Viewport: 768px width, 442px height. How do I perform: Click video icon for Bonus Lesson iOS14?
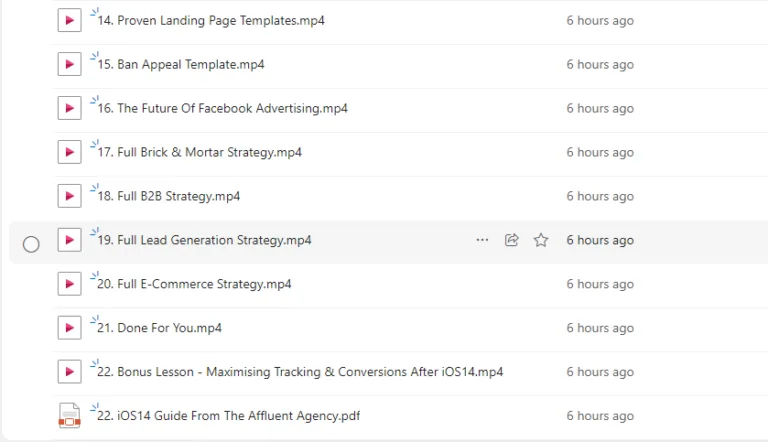point(69,372)
